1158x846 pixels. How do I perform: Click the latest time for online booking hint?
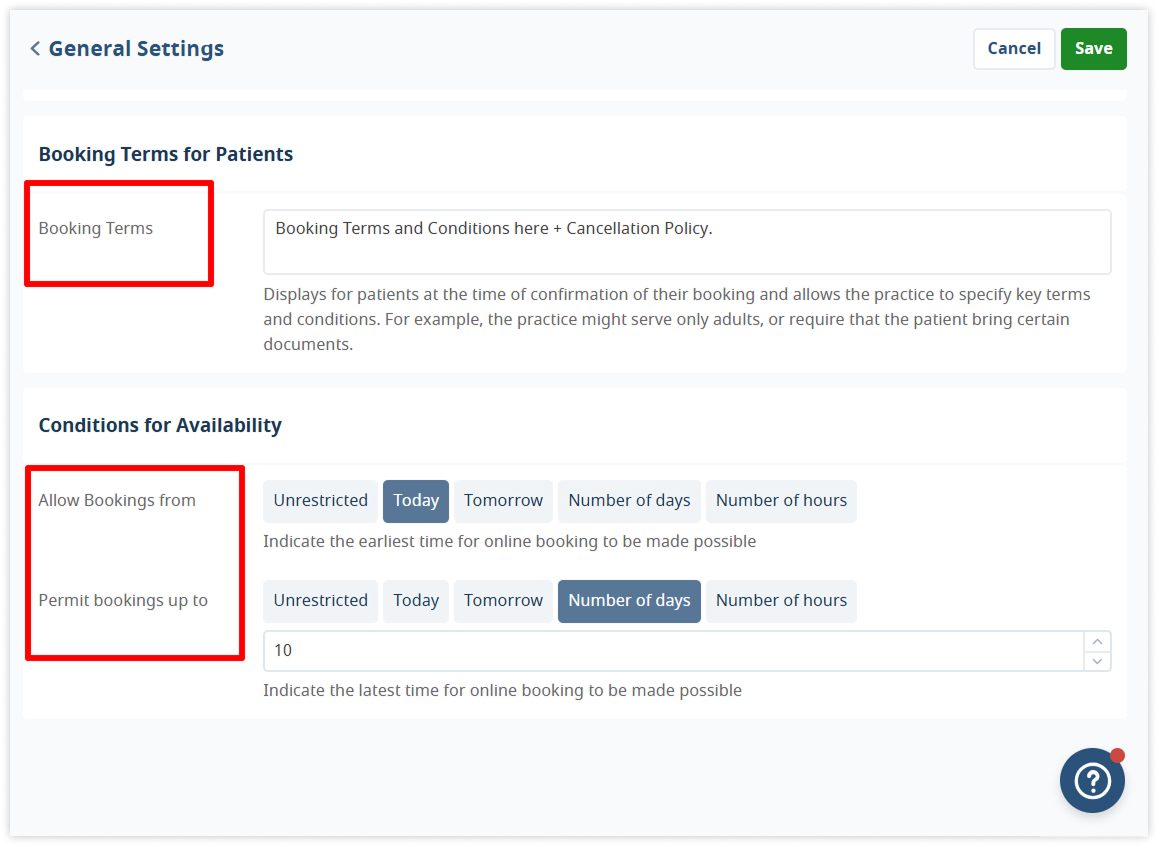point(502,690)
